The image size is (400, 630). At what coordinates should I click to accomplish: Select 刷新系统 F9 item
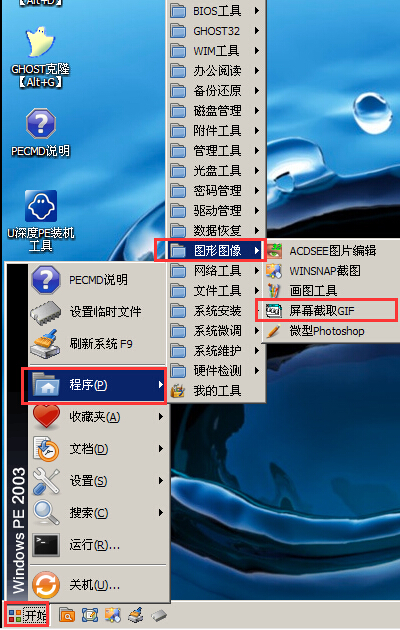(x=98, y=344)
